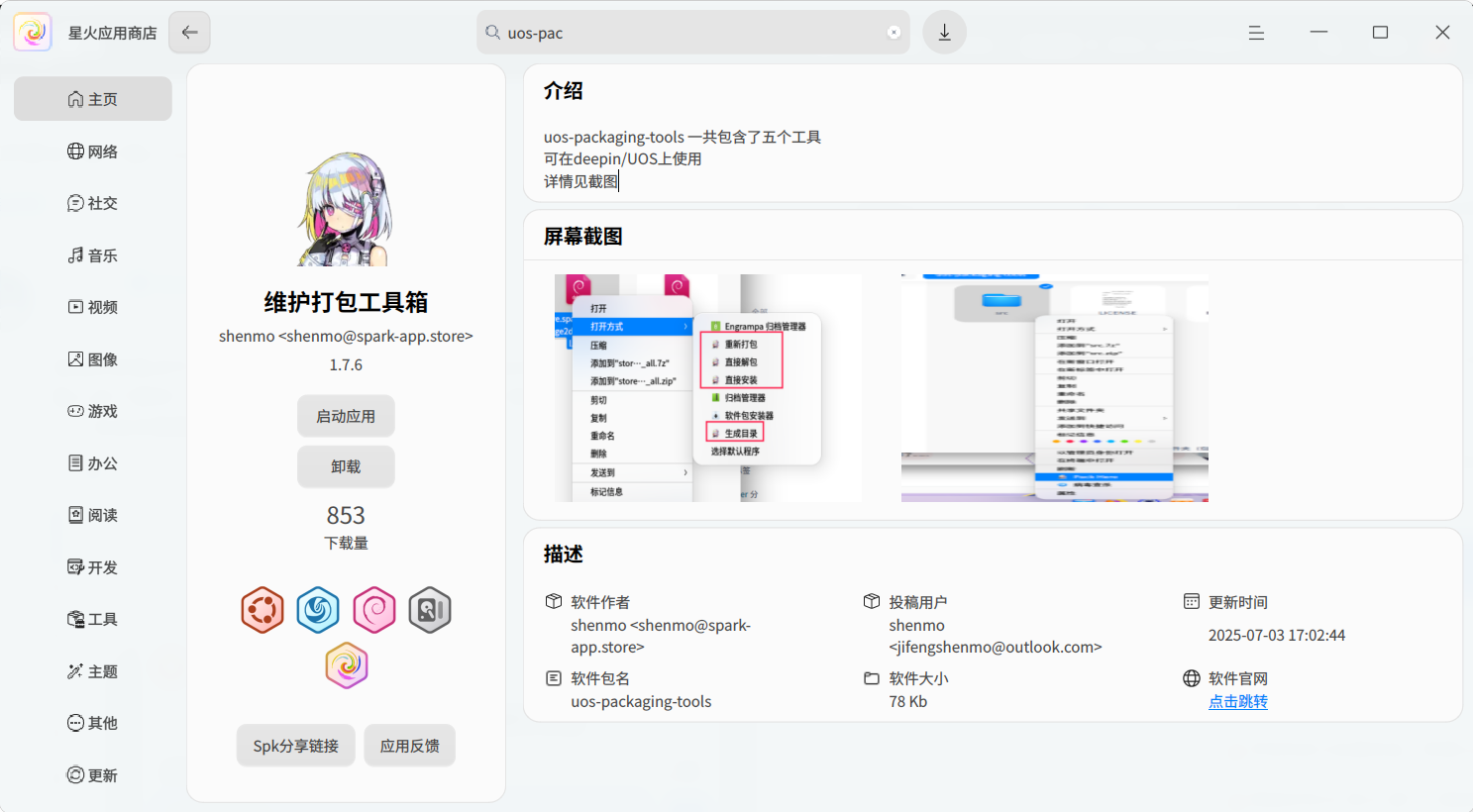Copy the Spk分享链接 share link

pyautogui.click(x=296, y=746)
